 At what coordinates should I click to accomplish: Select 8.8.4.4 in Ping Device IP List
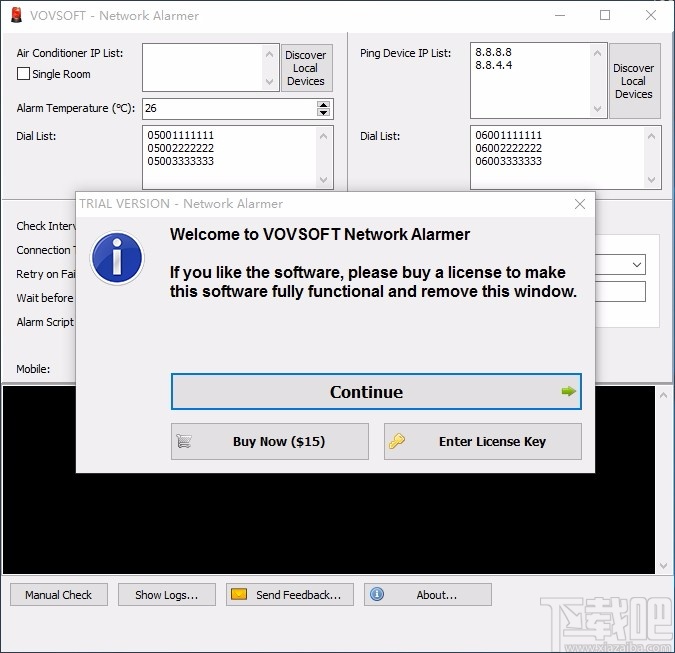click(x=493, y=65)
